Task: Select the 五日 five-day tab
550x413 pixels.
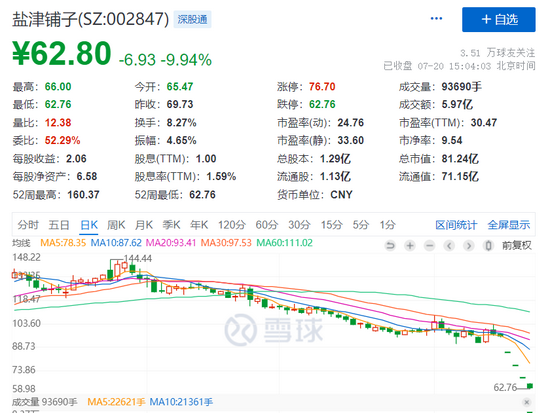Action: (59, 225)
